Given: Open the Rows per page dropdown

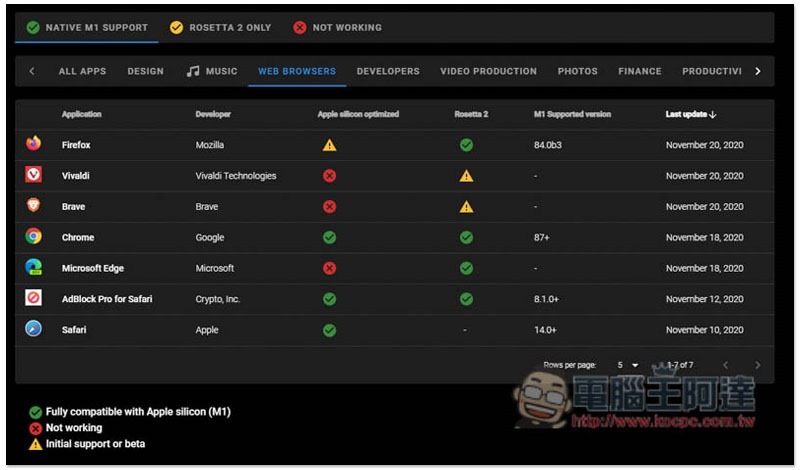Looking at the screenshot, I should point(628,365).
